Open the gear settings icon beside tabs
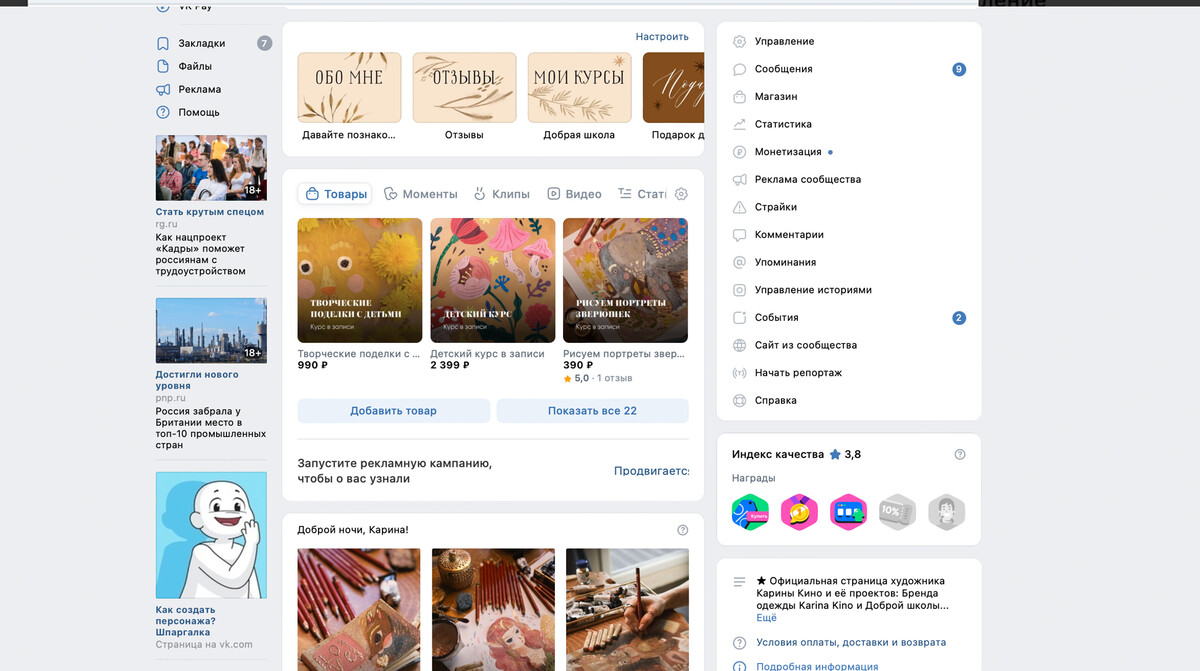The width and height of the screenshot is (1200, 671). [681, 194]
